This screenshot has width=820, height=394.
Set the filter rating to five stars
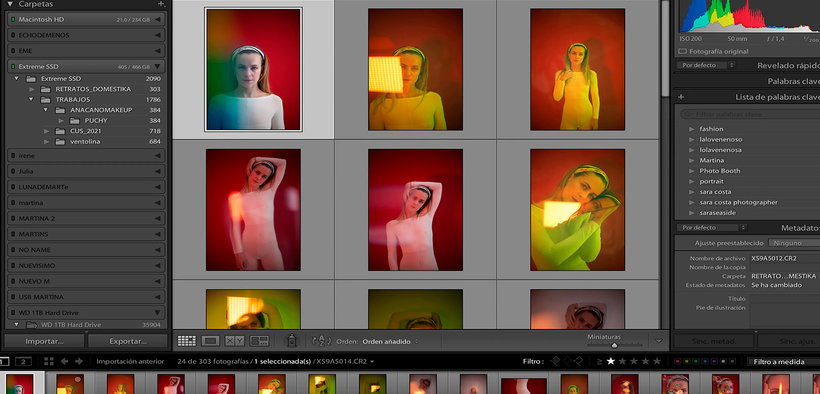(x=657, y=361)
